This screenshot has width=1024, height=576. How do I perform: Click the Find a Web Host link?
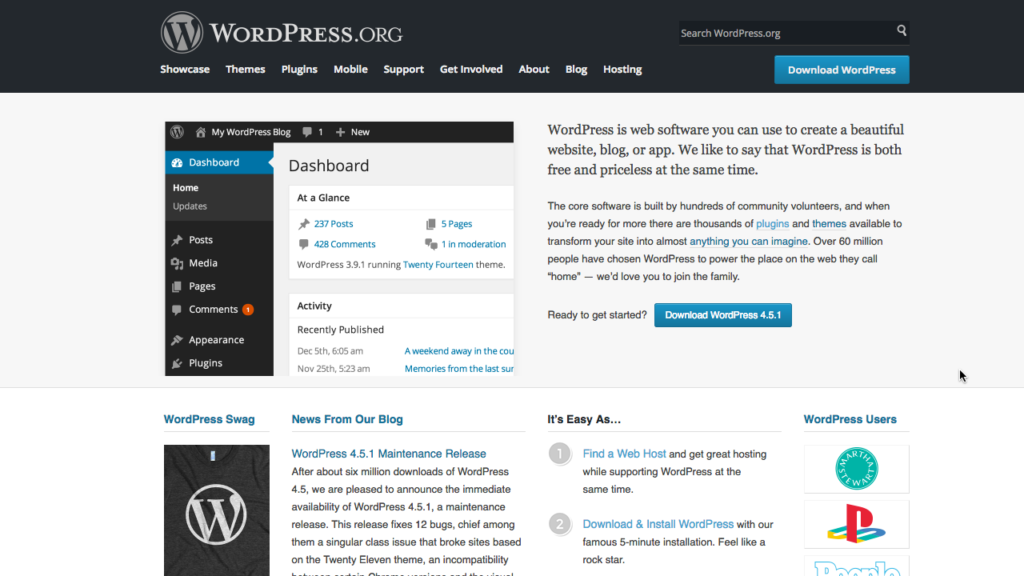[x=624, y=453]
